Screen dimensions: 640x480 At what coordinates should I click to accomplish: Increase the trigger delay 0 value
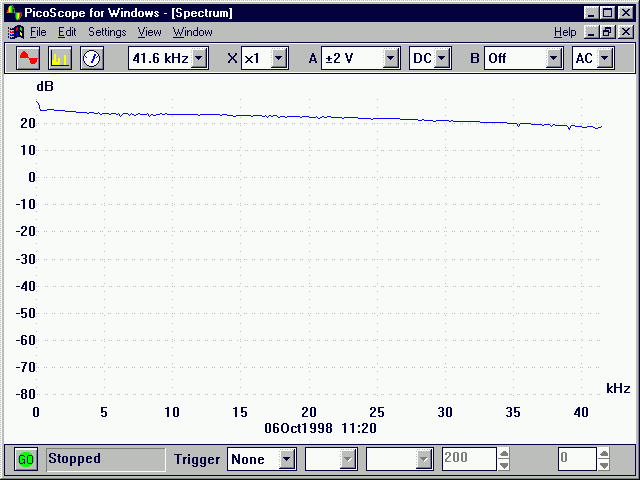point(604,454)
